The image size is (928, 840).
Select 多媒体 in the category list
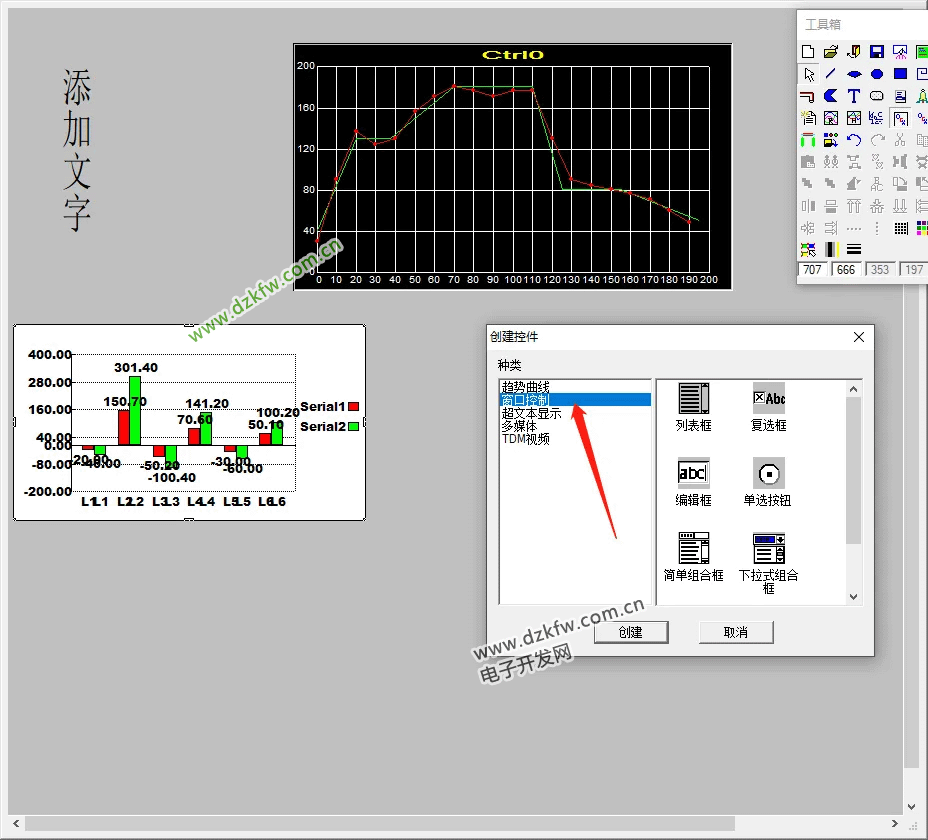[x=519, y=426]
